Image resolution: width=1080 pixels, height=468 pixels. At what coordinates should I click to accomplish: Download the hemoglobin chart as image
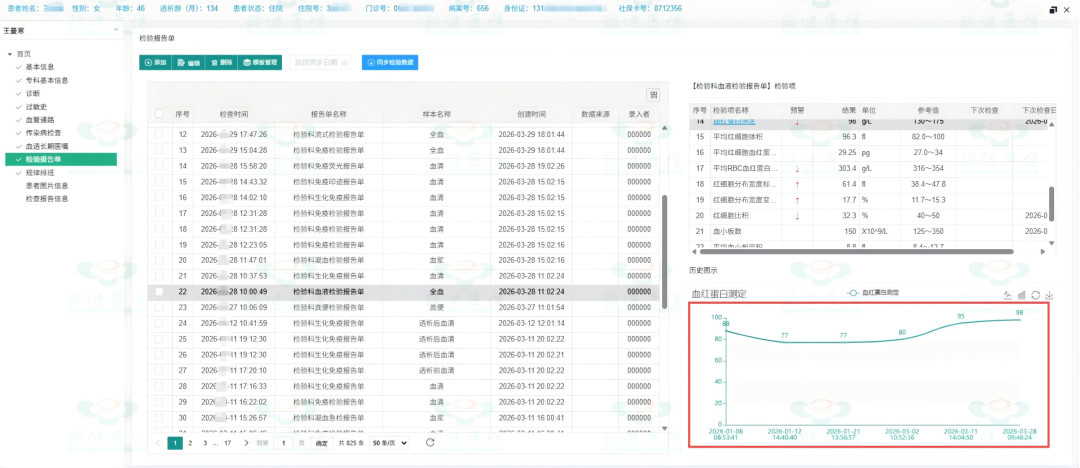[x=1049, y=295]
